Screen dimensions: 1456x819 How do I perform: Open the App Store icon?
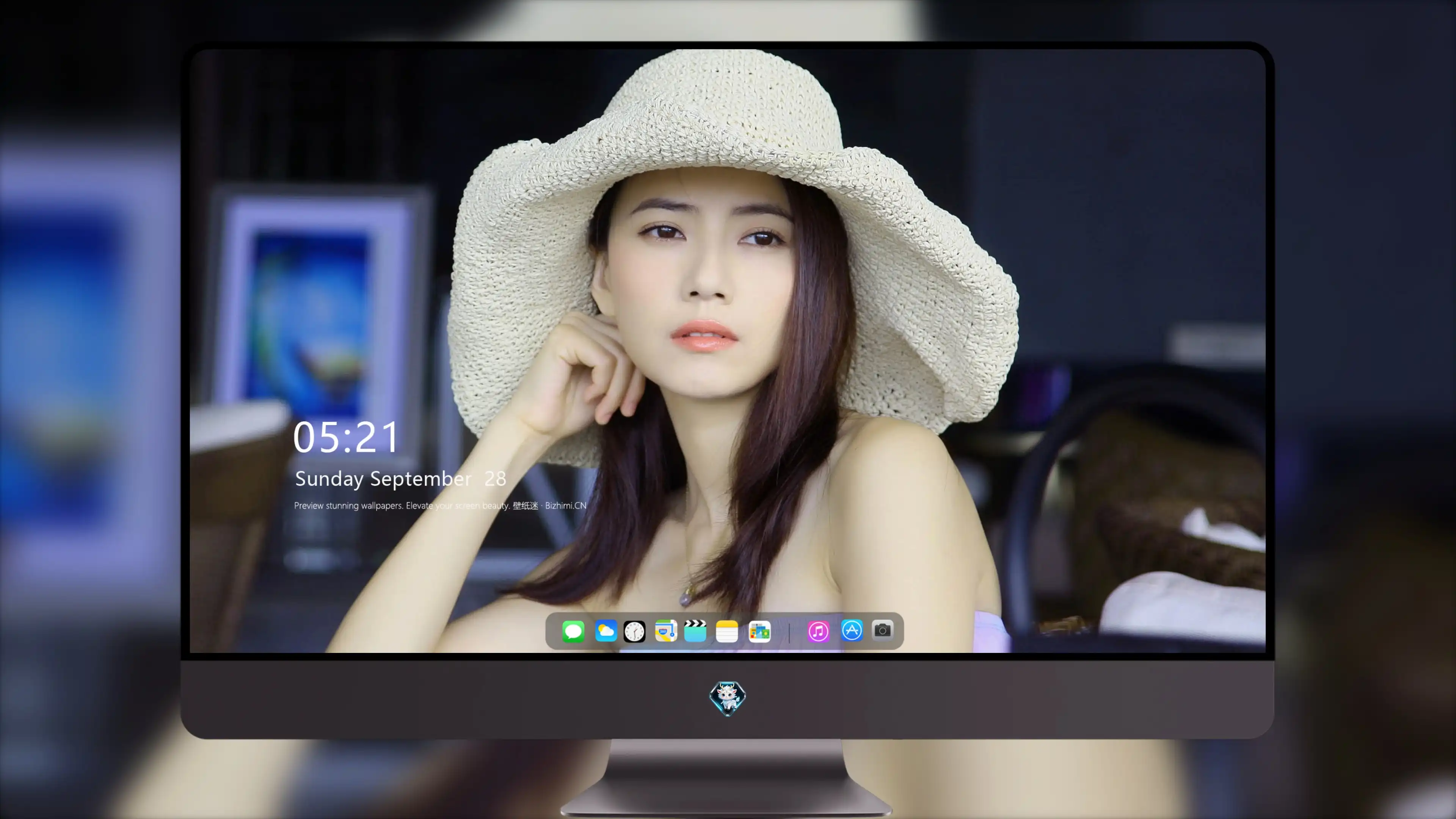852,630
